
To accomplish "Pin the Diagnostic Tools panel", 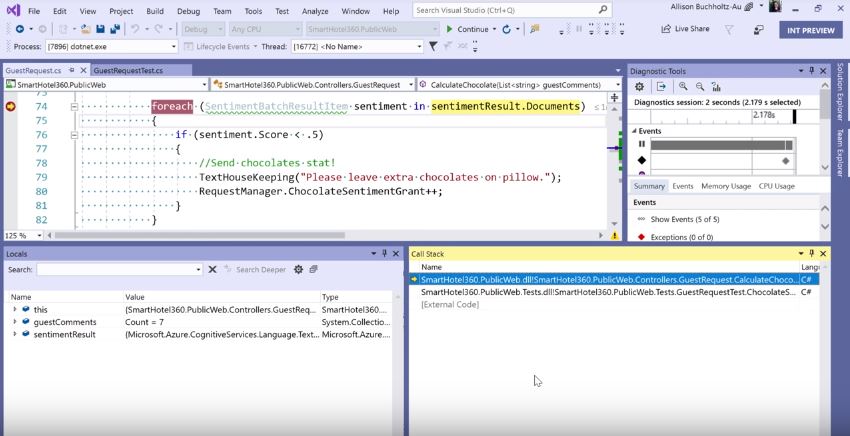I will [812, 70].
